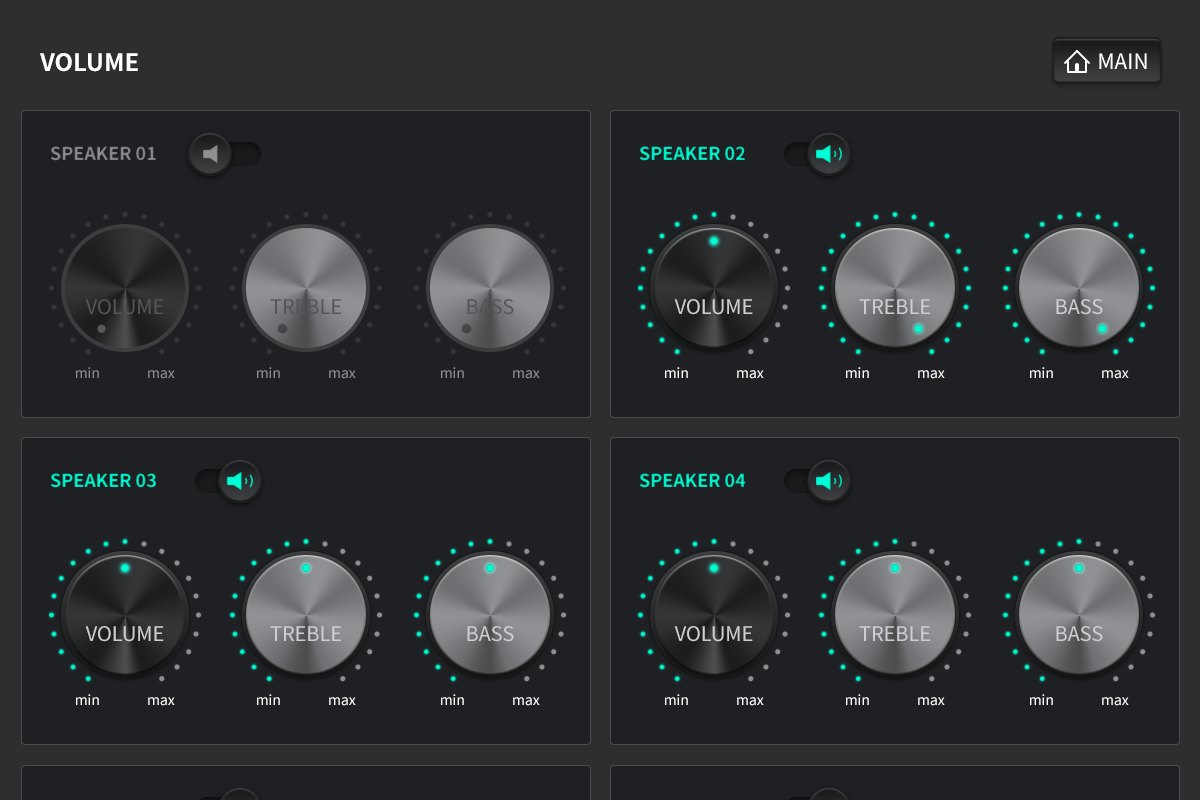Mute Speaker 03 with its toggle
The image size is (1200, 800).
(x=228, y=481)
